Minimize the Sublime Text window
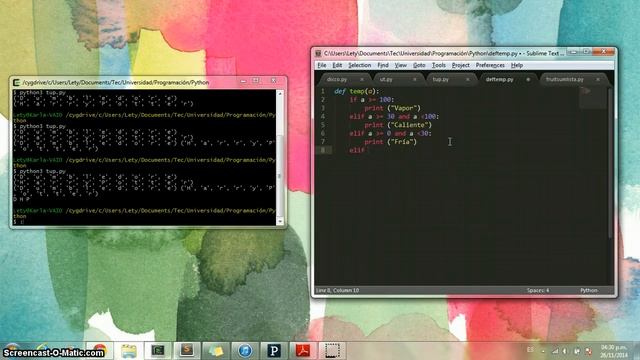640x360 pixels. [x=573, y=52]
